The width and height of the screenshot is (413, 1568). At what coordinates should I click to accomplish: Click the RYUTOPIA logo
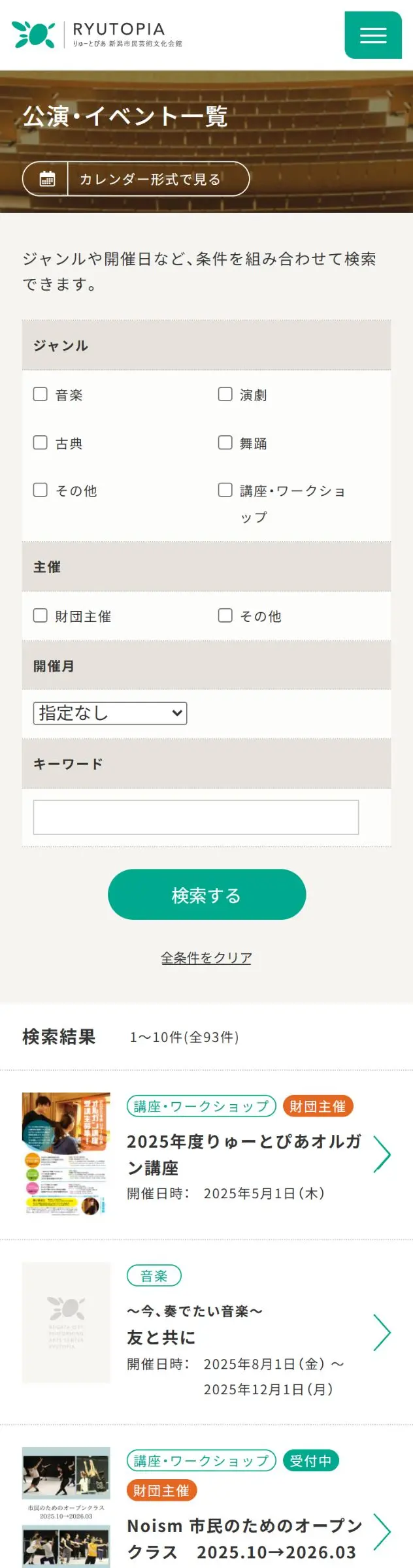coord(97,35)
